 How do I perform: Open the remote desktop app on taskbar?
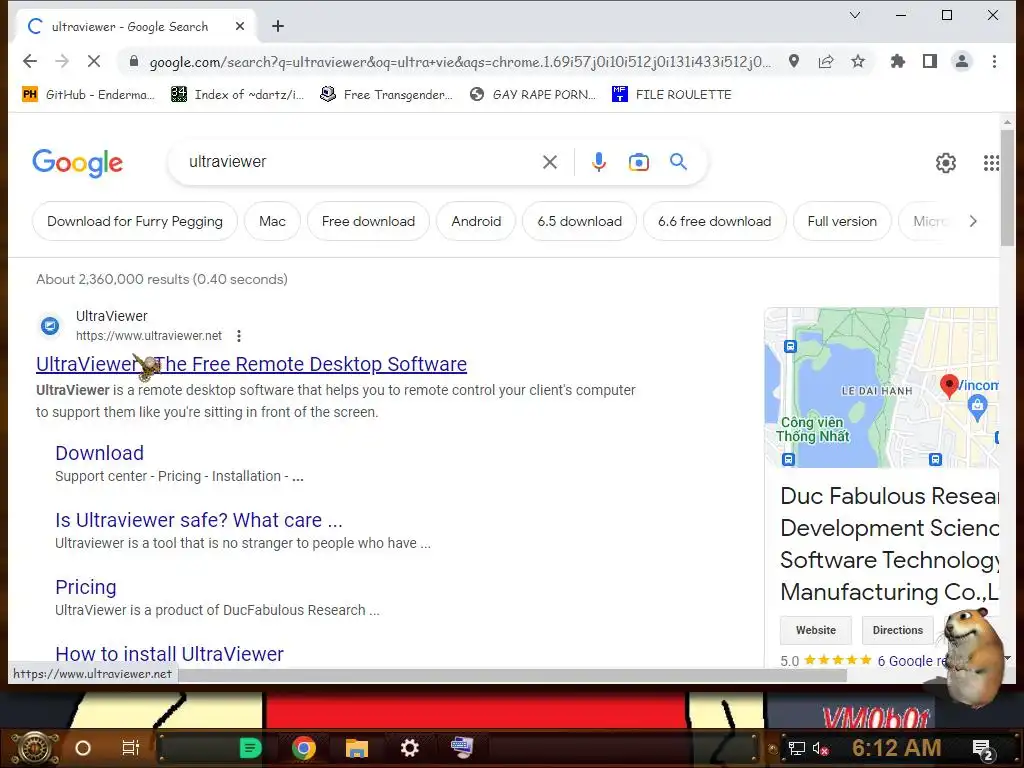(462, 747)
